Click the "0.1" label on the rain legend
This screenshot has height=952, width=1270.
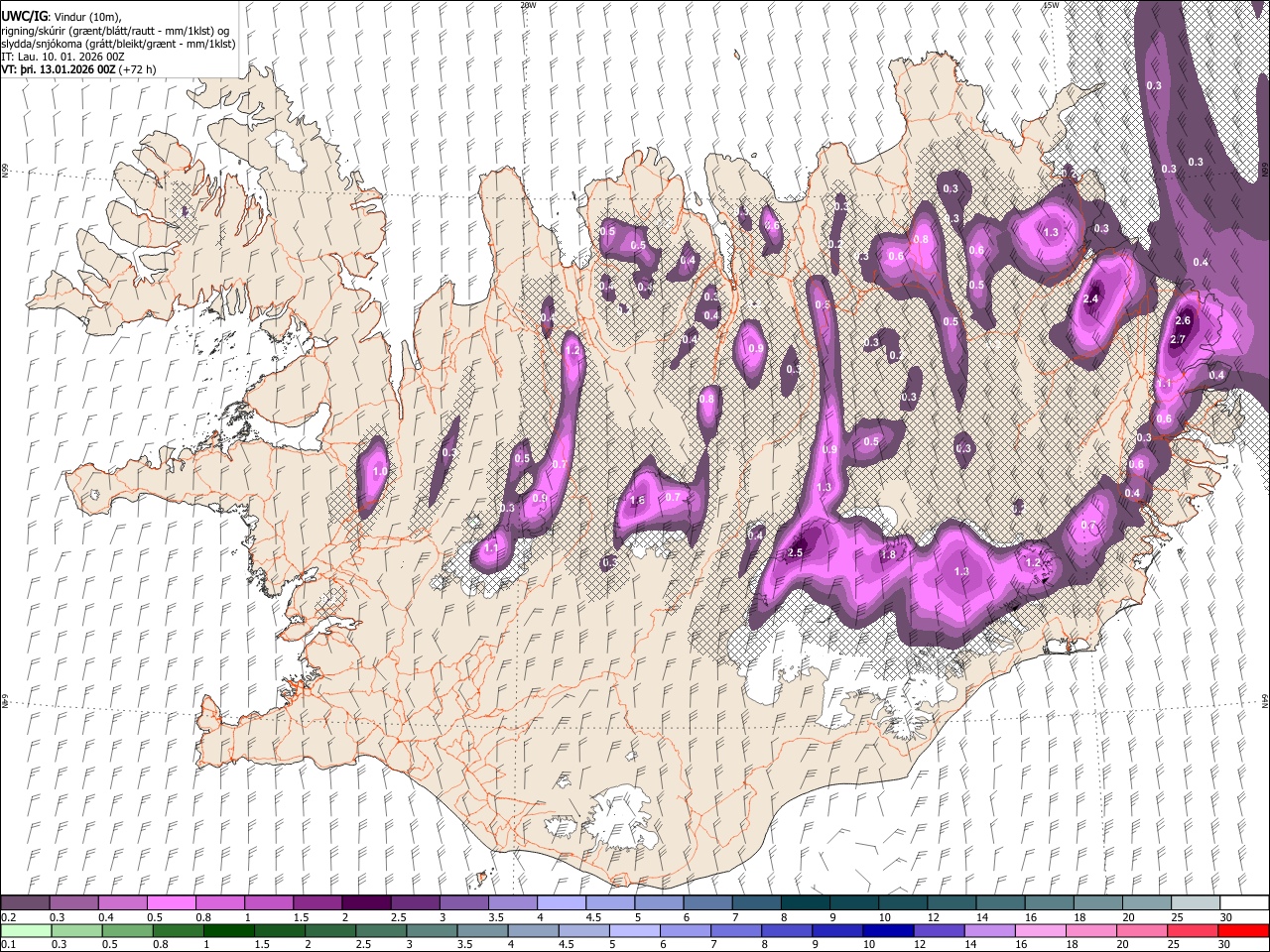[x=8, y=945]
